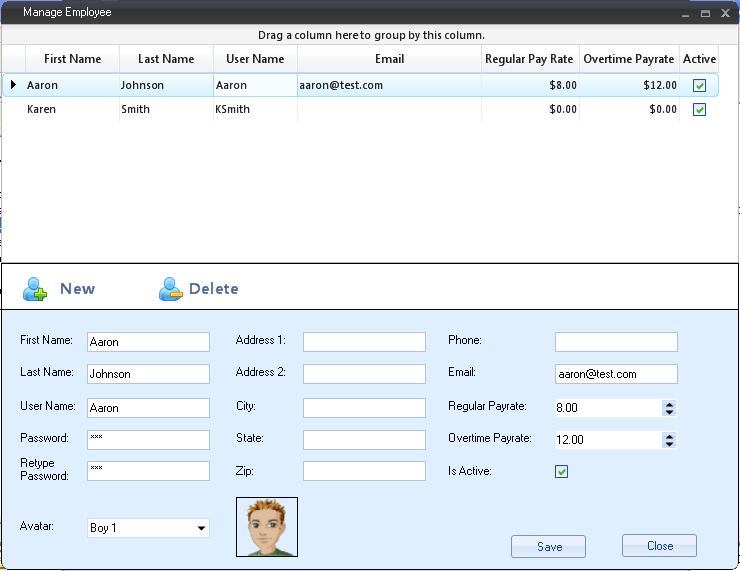740x571 pixels.
Task: Open the Avatar dropdown list
Action: (x=201, y=528)
